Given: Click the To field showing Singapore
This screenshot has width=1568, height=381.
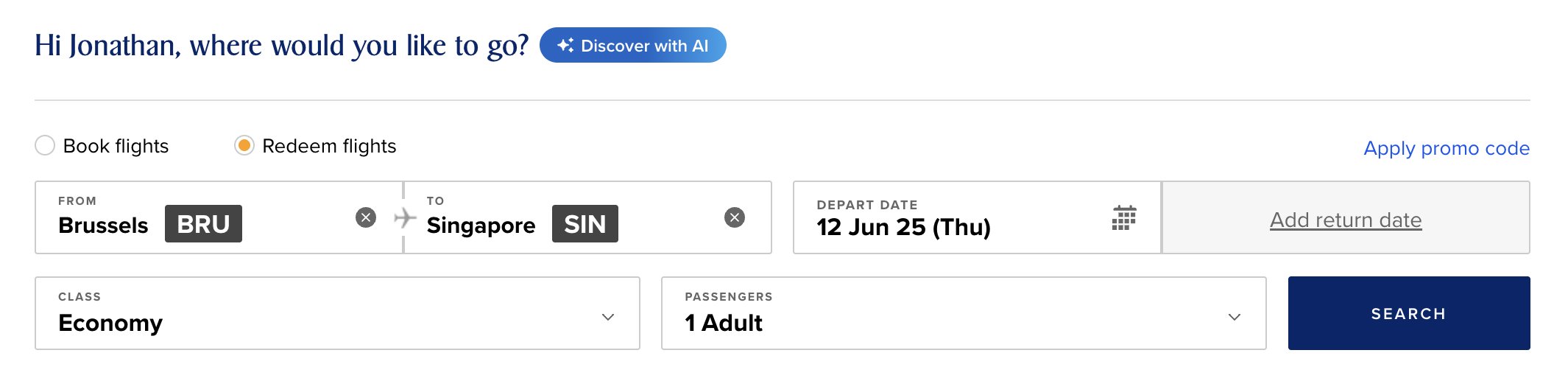Looking at the screenshot, I should (587, 217).
